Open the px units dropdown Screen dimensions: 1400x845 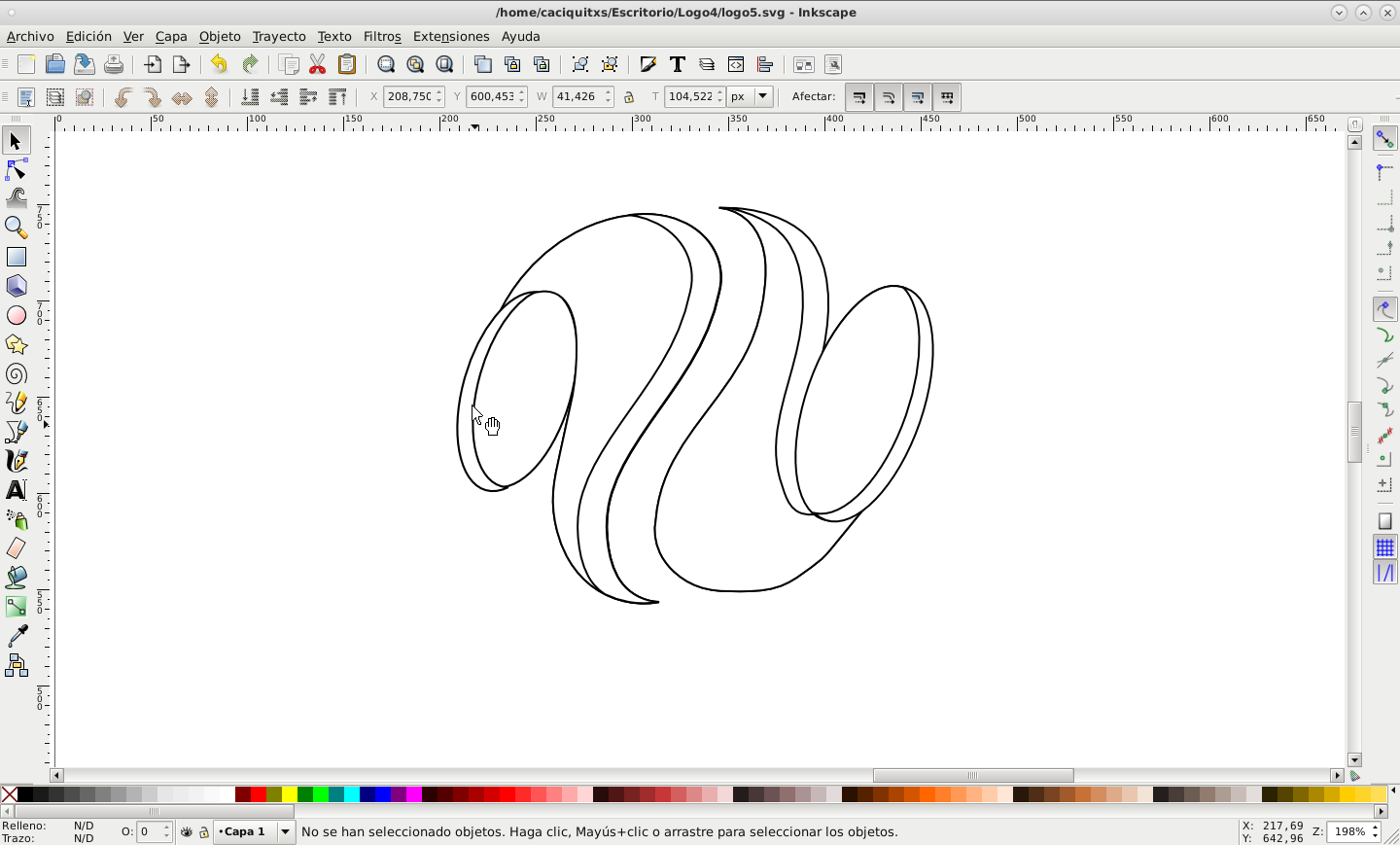point(752,97)
